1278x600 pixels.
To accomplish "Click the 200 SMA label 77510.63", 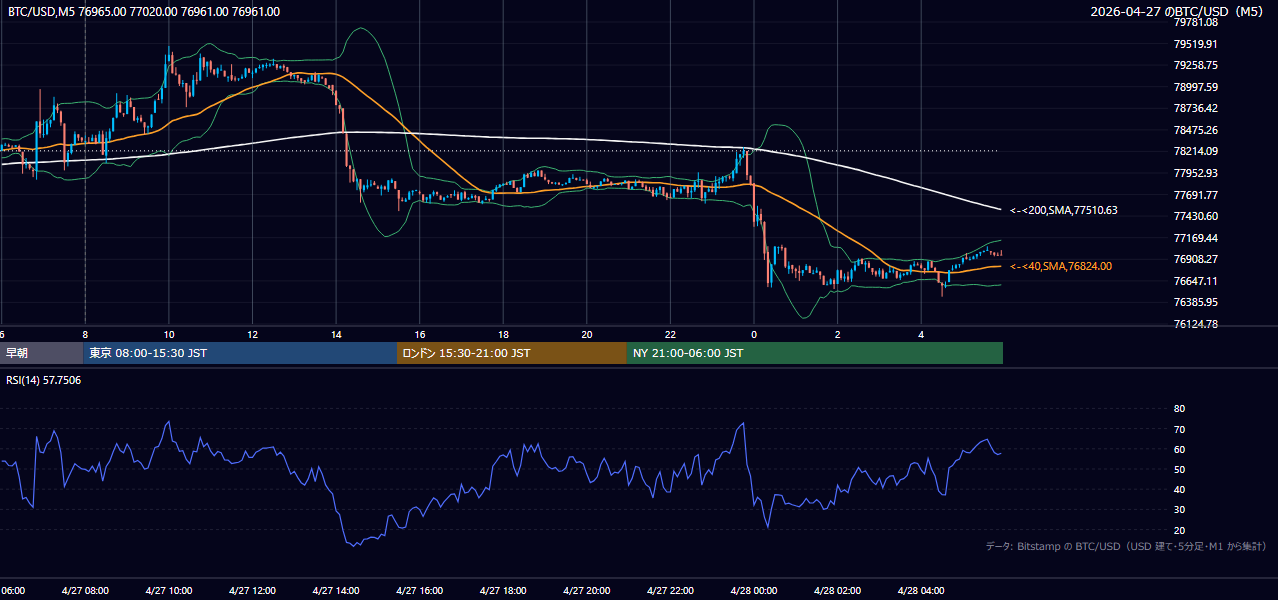I will click(1063, 210).
